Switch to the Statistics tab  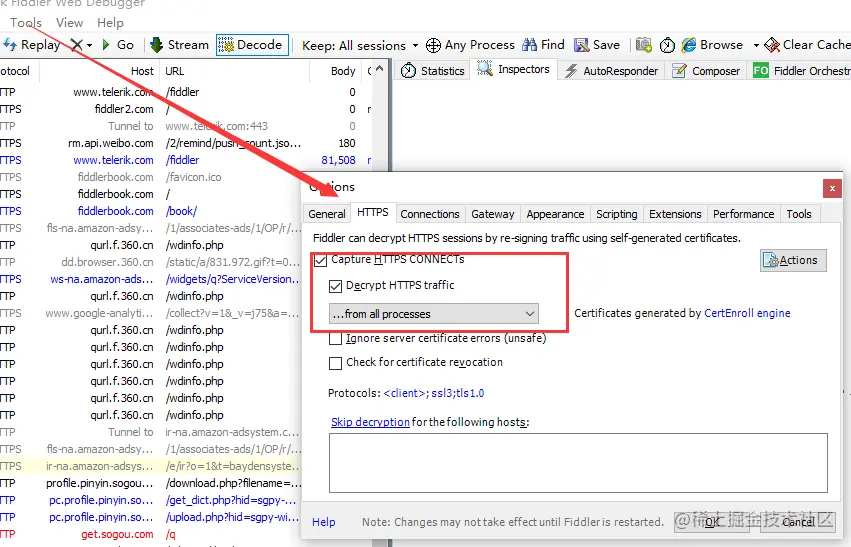[x=432, y=71]
